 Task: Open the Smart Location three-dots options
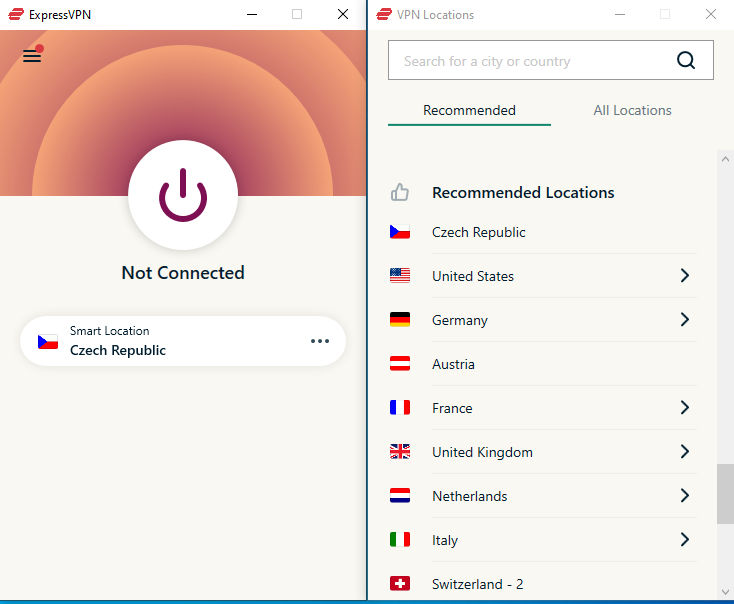320,341
